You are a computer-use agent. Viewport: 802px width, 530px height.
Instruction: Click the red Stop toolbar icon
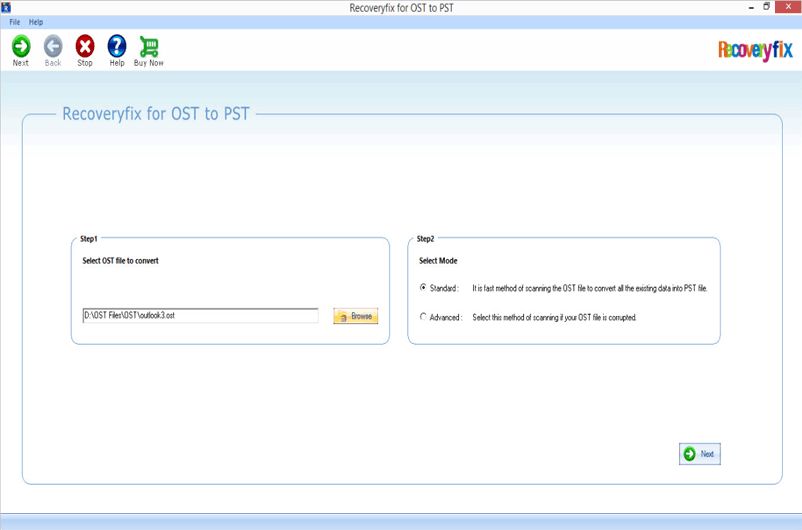(85, 47)
